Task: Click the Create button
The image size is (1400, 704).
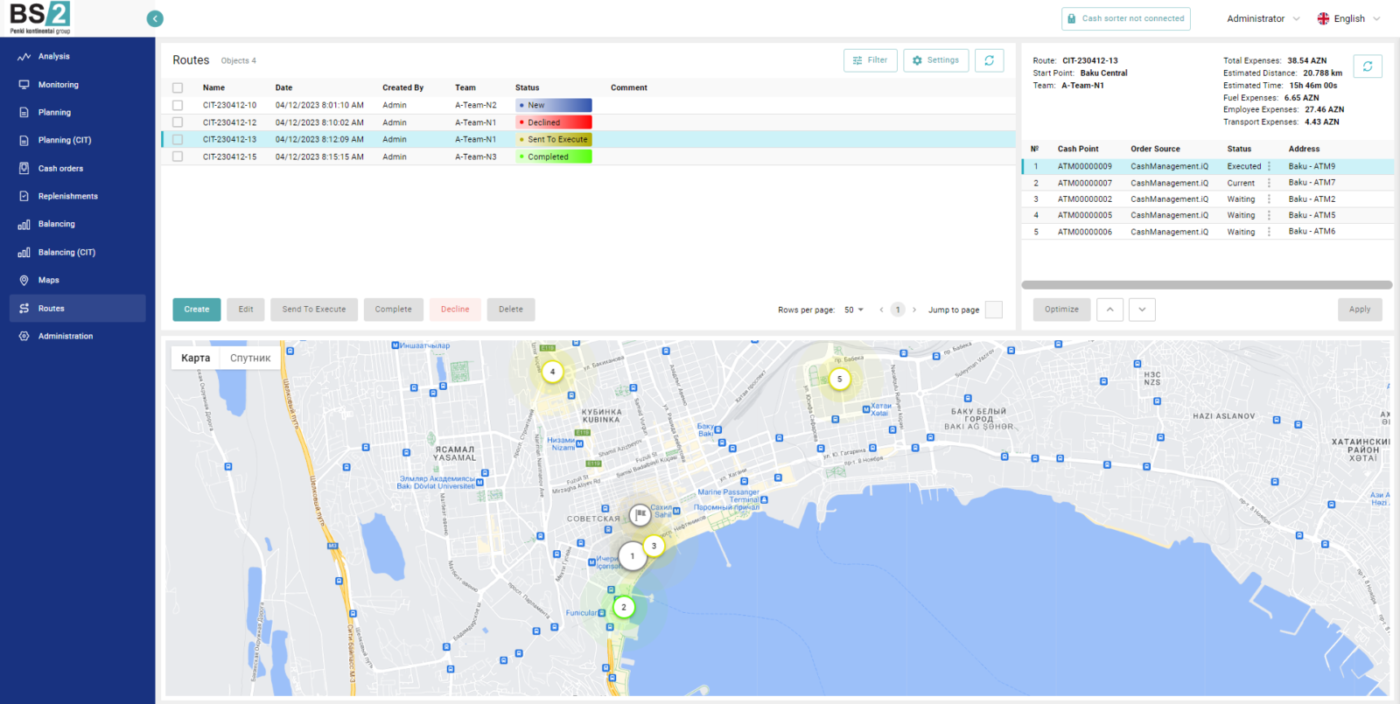Action: 196,309
